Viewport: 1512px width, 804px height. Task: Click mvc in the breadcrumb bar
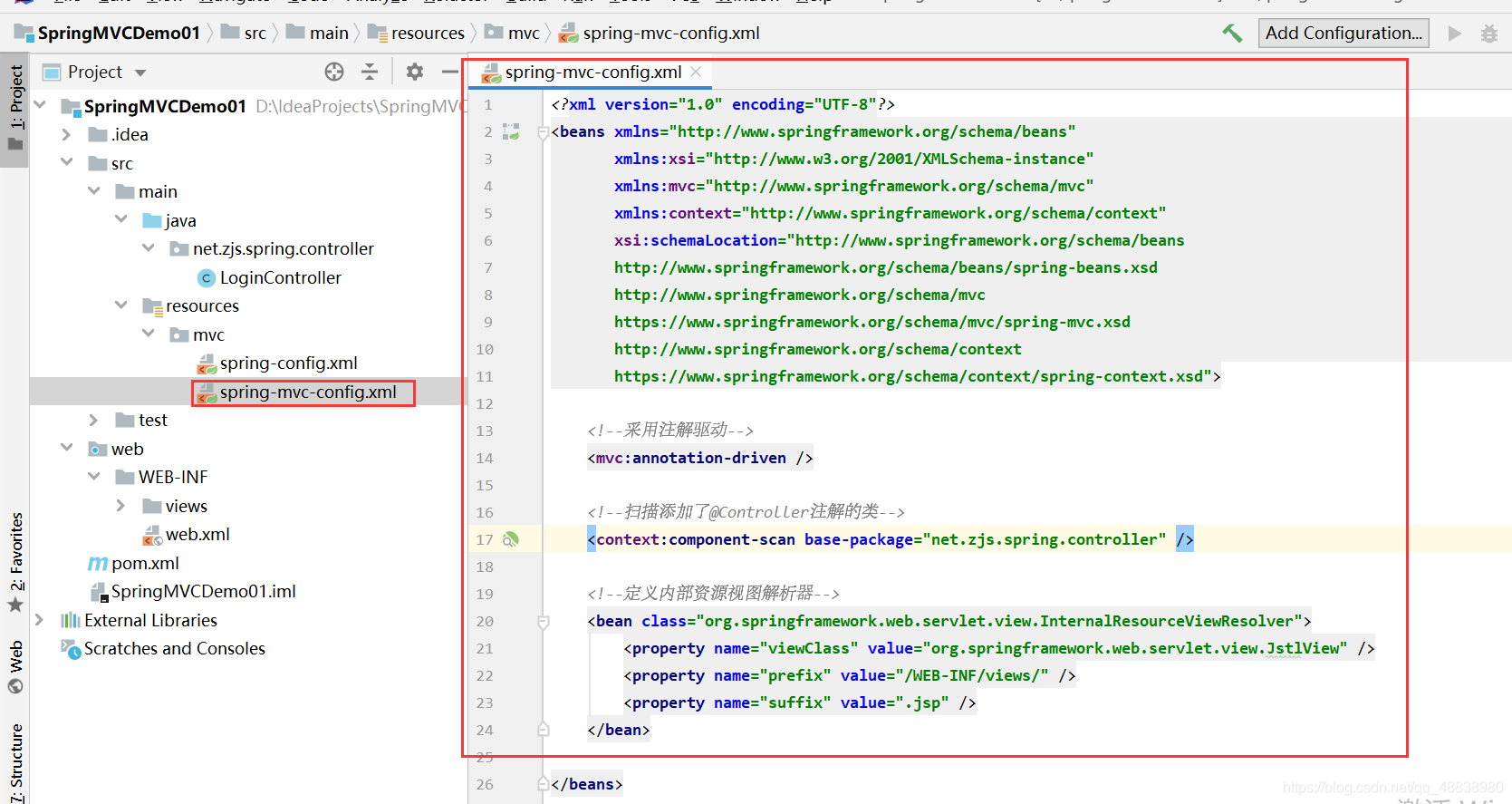point(524,34)
